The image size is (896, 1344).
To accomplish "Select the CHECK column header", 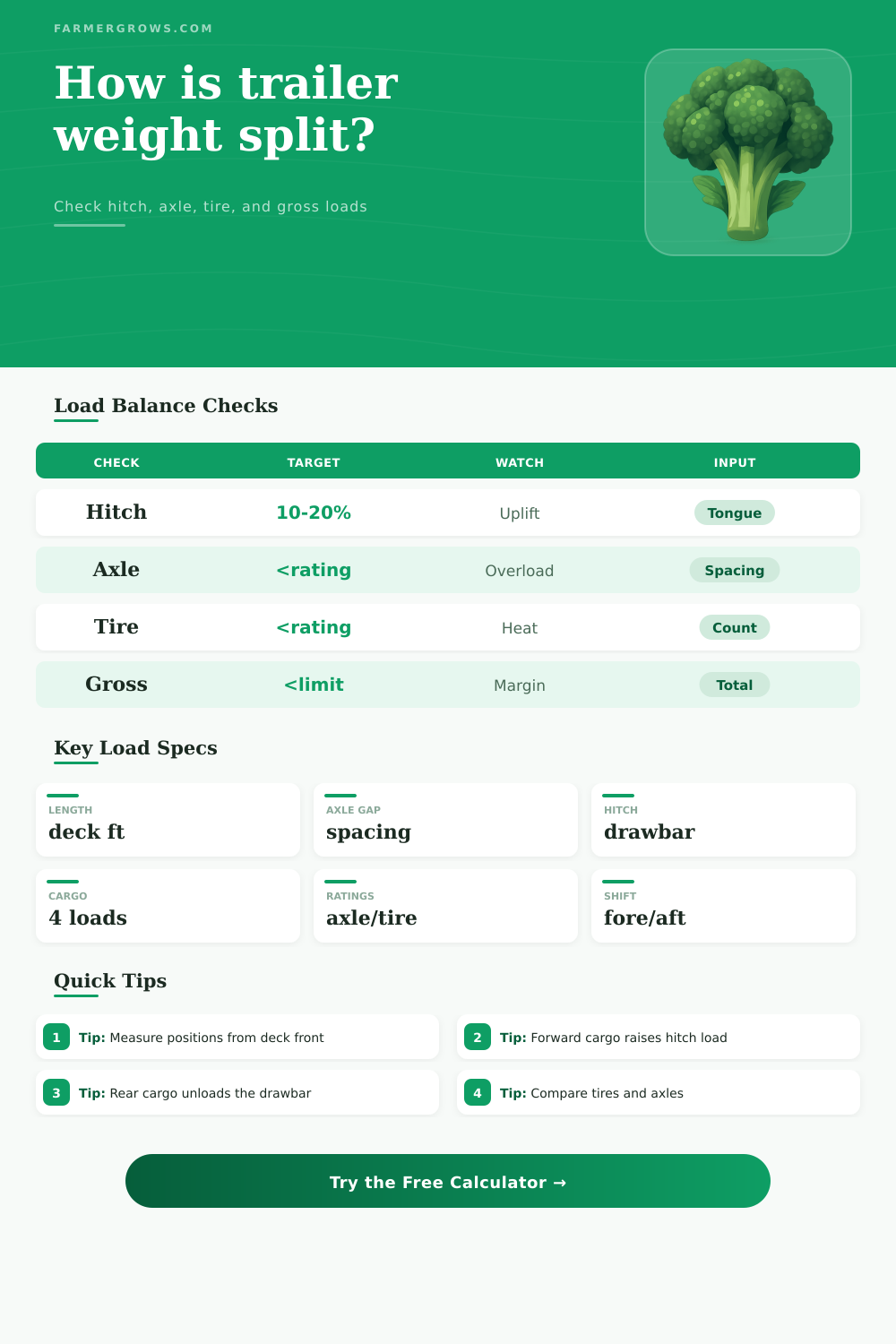I will point(116,462).
